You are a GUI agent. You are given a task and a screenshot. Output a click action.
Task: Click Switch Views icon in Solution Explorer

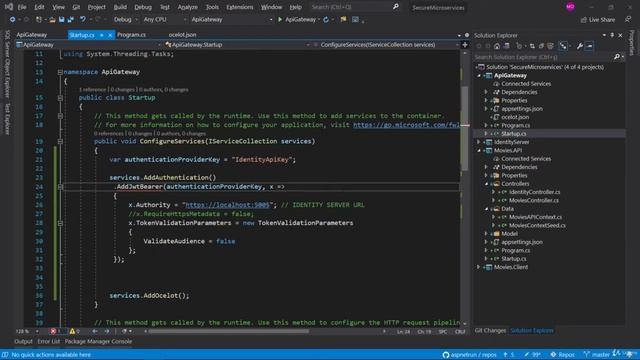coord(506,46)
